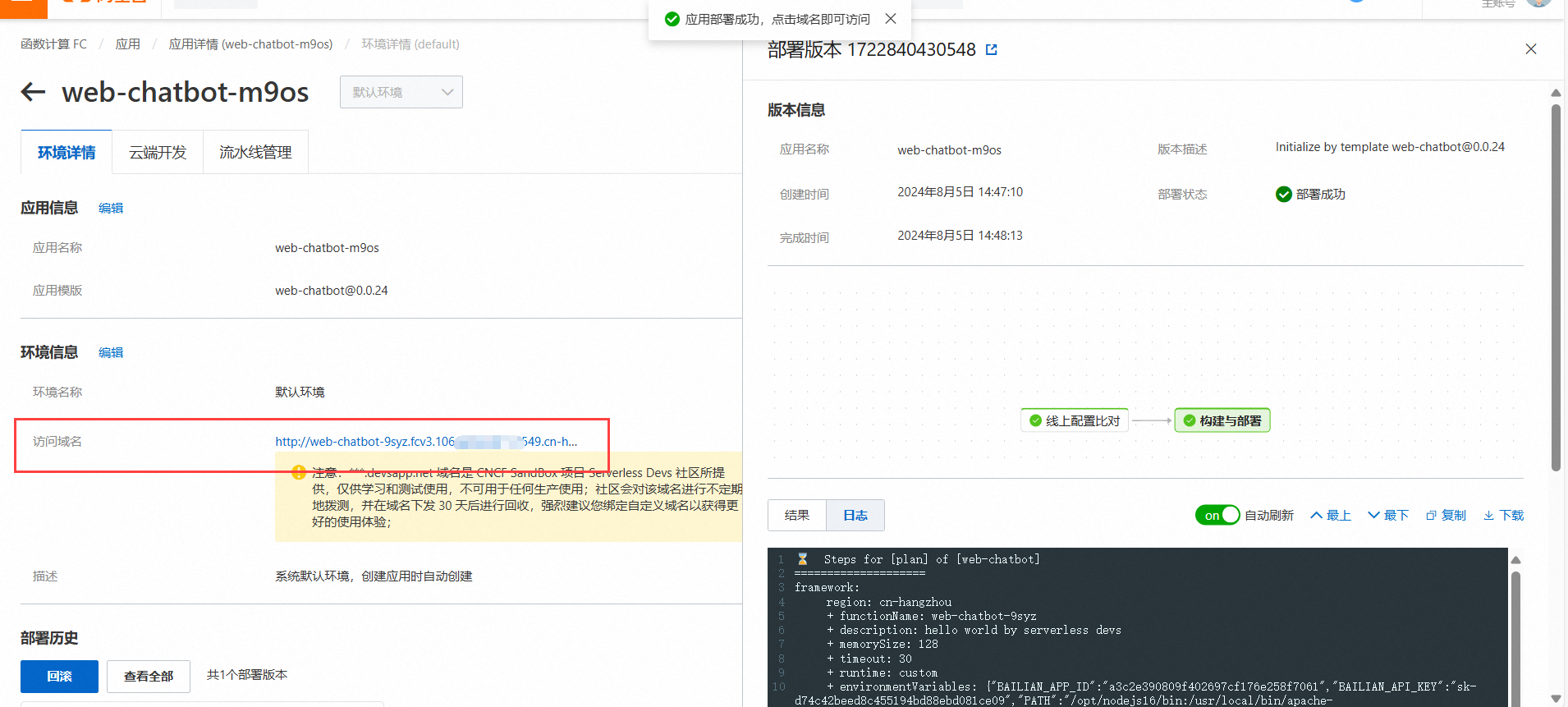Click the creation time 2024年8月5日 14:47:10
Screen dimensions: 1568x707
point(960,192)
